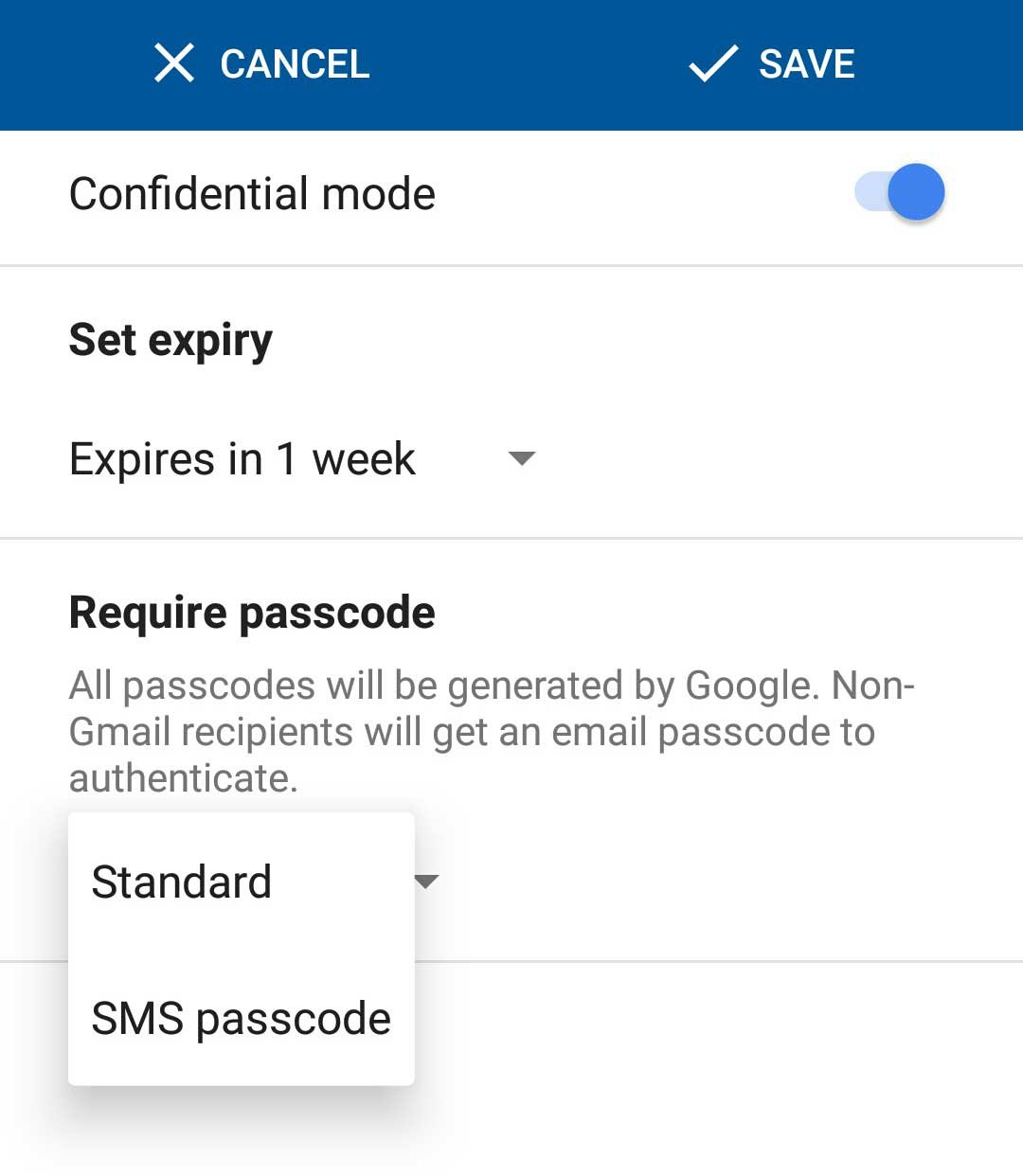Tap the SAVE text label
Image resolution: width=1023 pixels, height=1176 pixels.
(x=806, y=64)
